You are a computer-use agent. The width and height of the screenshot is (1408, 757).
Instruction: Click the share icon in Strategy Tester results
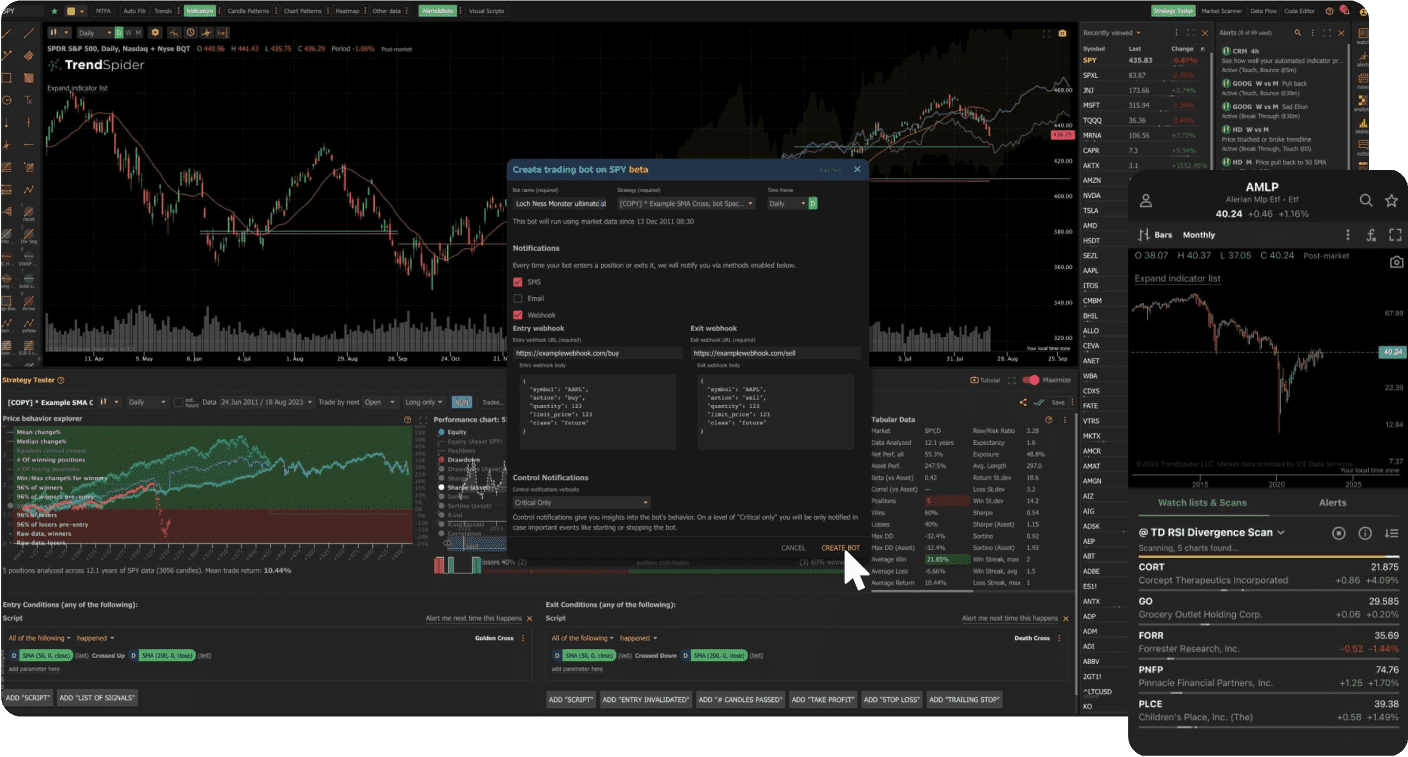click(x=1023, y=402)
